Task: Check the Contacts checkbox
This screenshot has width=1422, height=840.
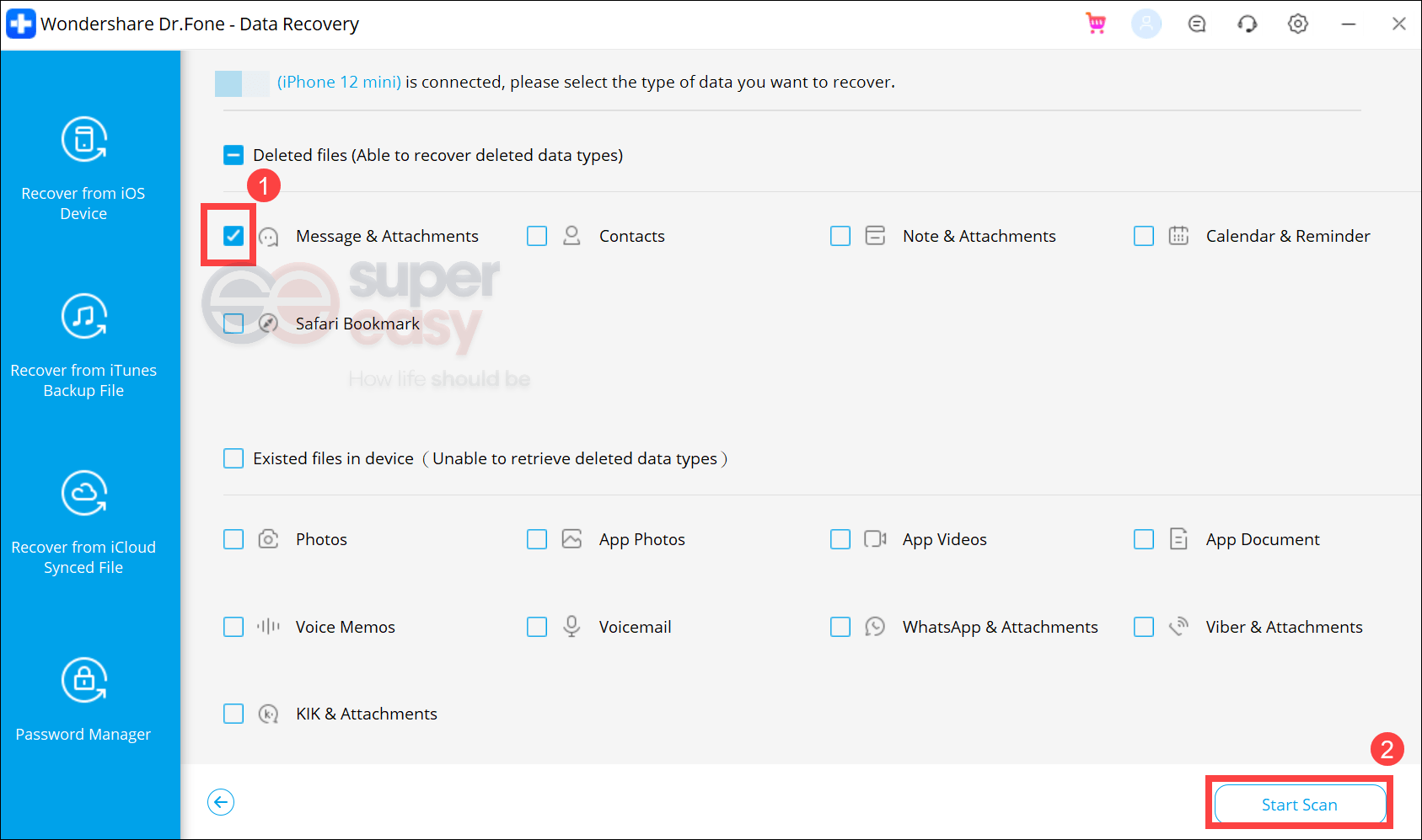Action: [x=537, y=236]
